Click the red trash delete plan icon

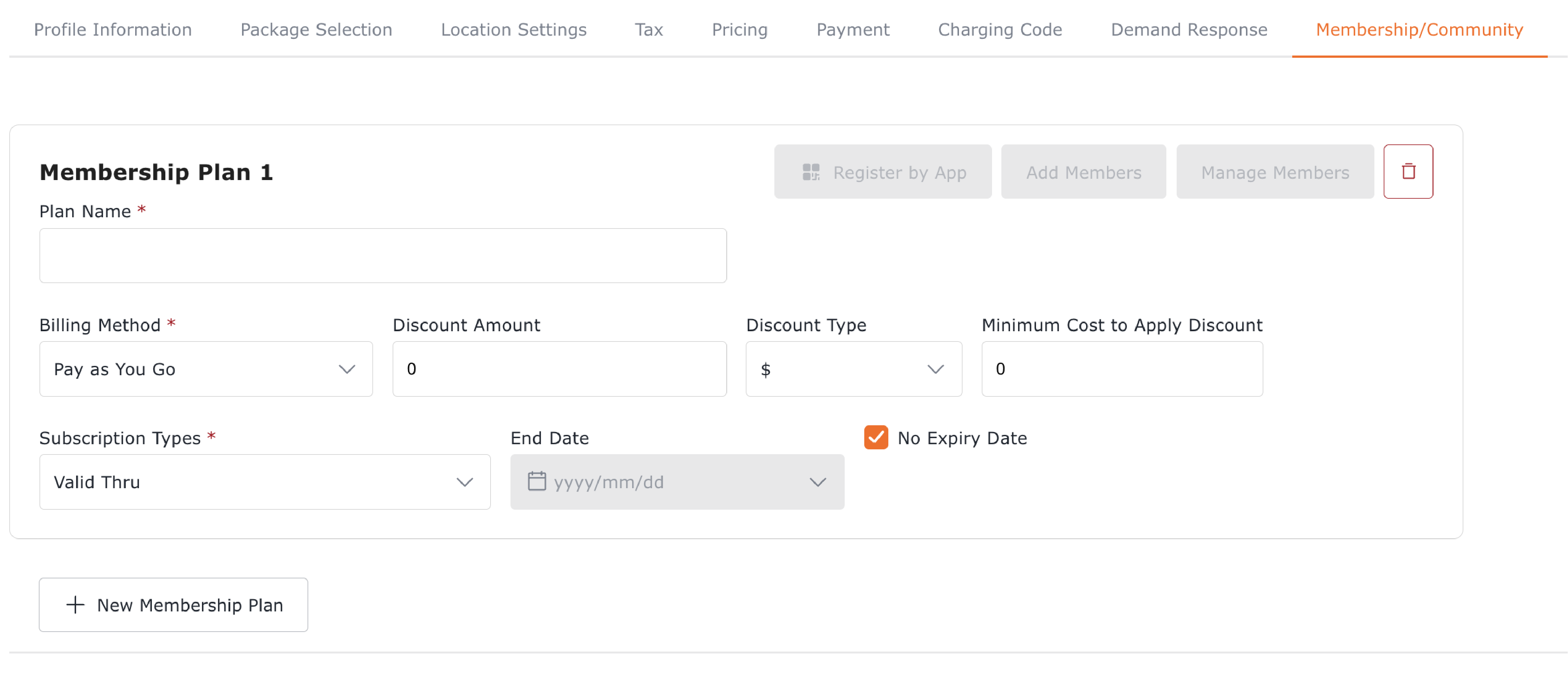[1408, 172]
